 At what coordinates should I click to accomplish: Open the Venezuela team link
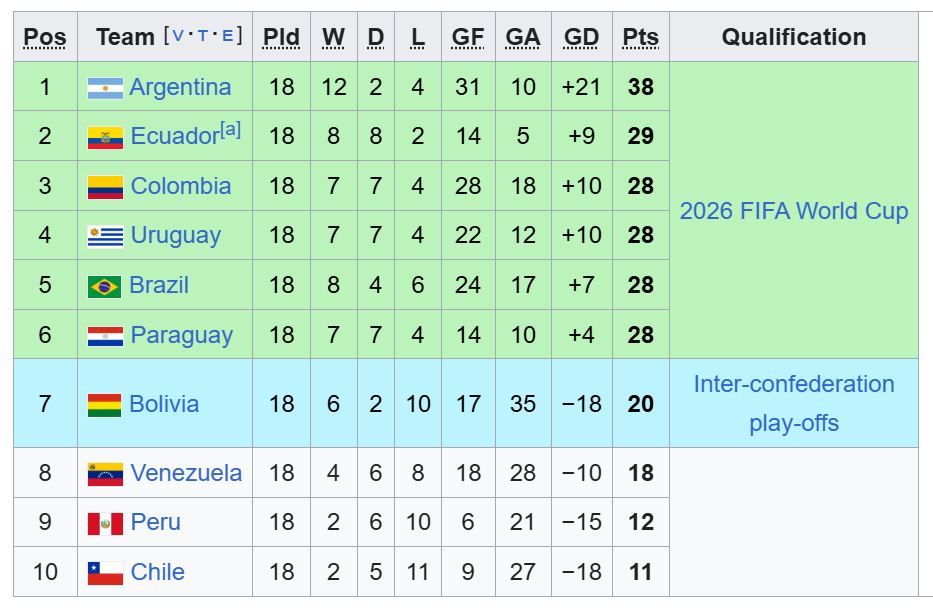(186, 473)
